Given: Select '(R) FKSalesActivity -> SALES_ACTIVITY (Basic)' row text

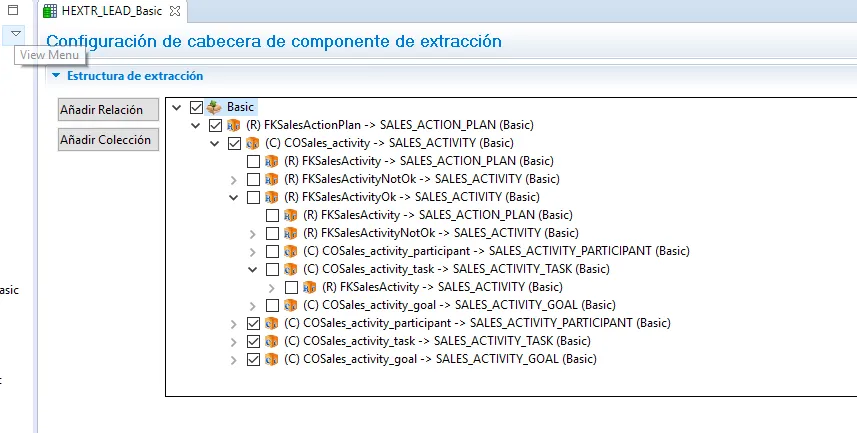Looking at the screenshot, I should pos(442,286).
